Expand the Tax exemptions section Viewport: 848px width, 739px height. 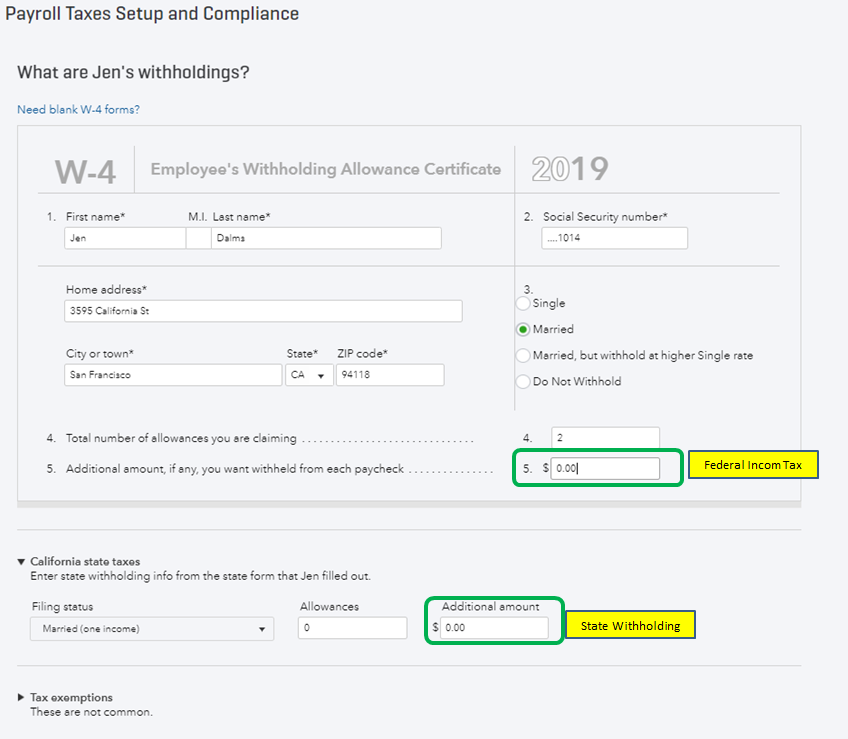[x=22, y=697]
